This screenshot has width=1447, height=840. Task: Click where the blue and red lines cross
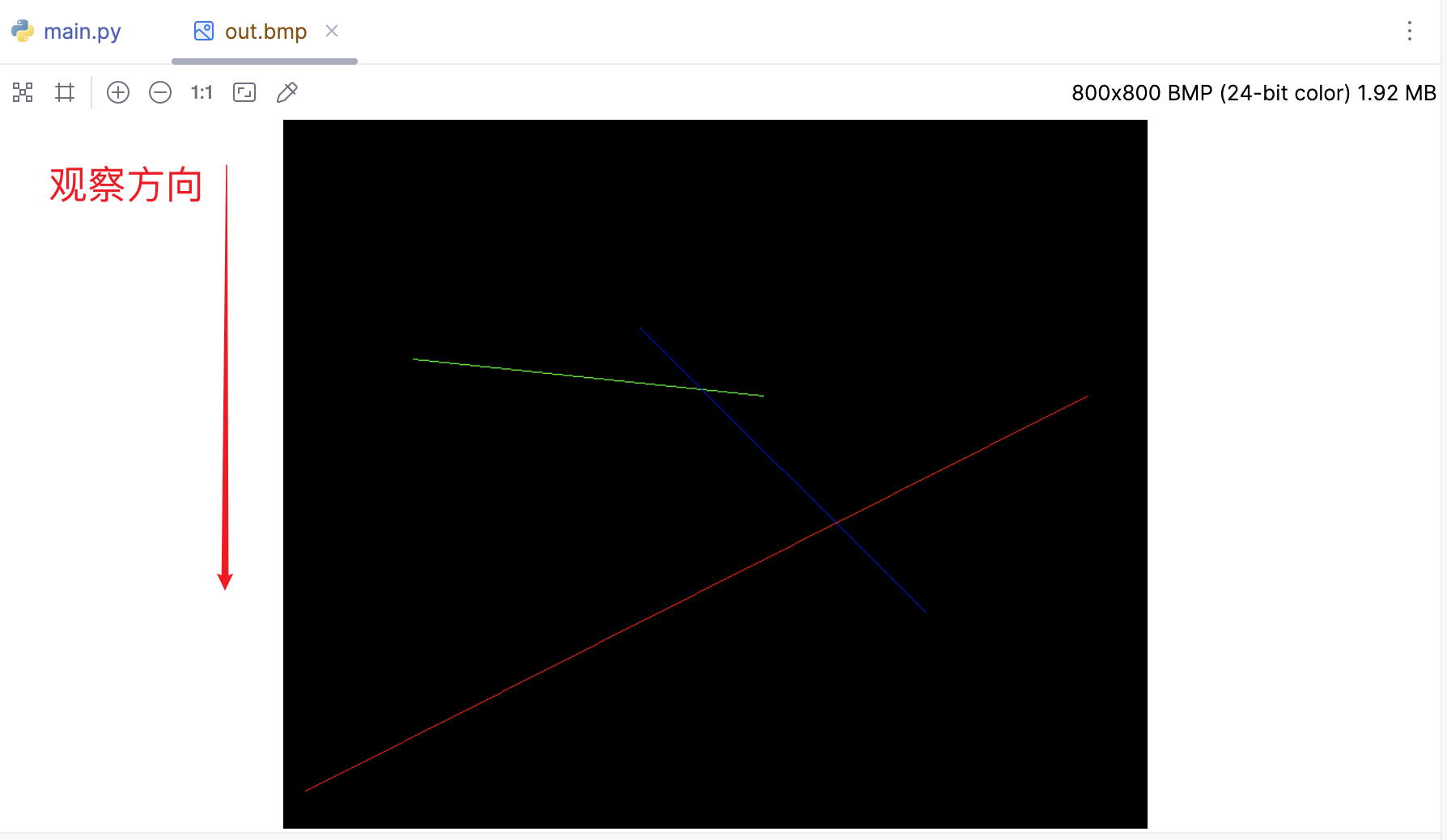coord(837,523)
